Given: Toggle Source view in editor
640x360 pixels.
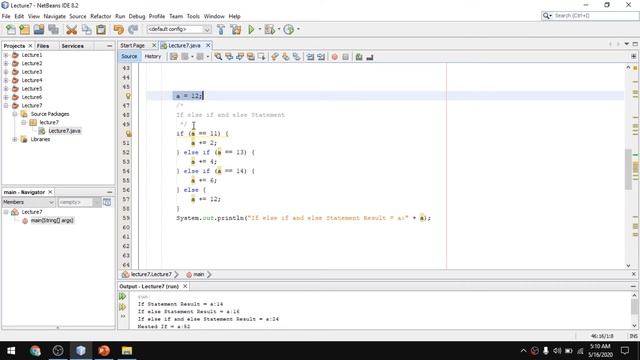Looking at the screenshot, I should tap(129, 56).
